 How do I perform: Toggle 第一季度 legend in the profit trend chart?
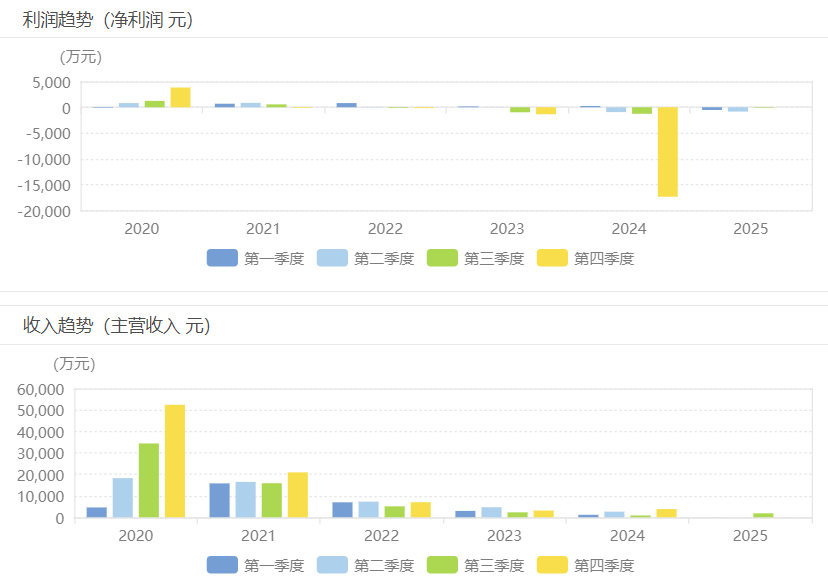(x=255, y=258)
